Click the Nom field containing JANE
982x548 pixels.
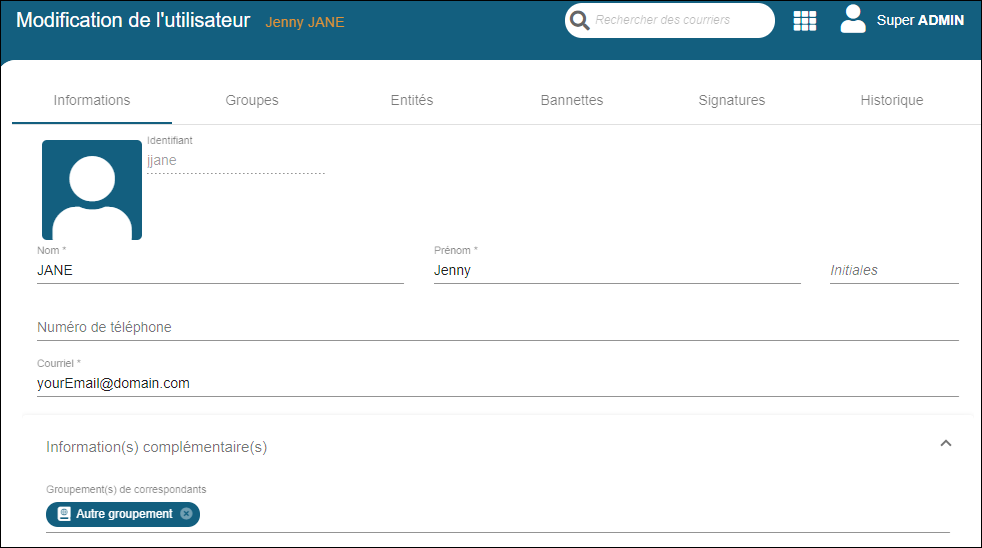pos(220,270)
